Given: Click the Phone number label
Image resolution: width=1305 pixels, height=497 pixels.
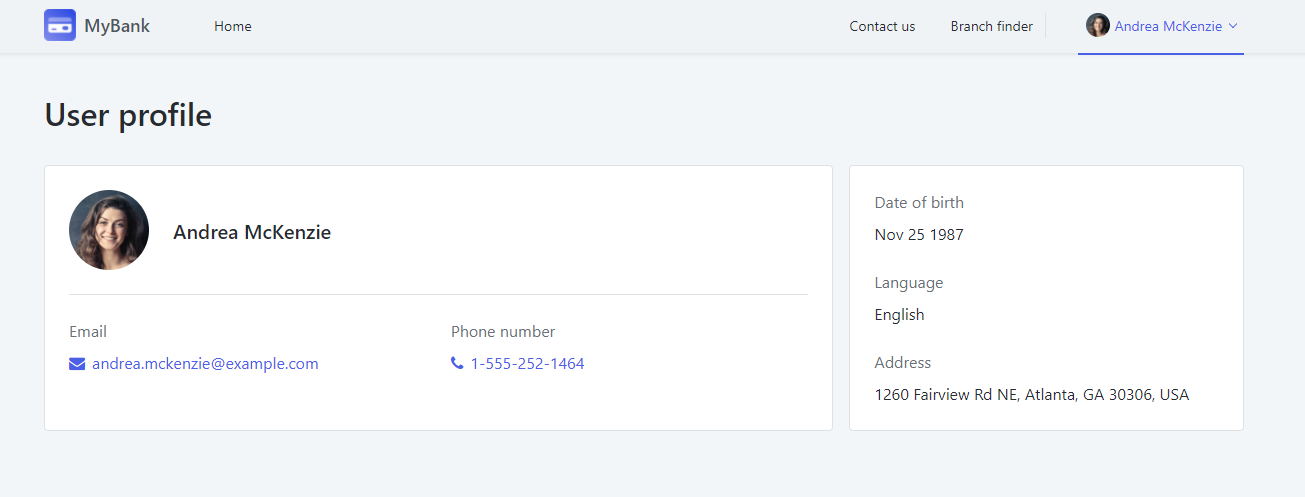Looking at the screenshot, I should pyautogui.click(x=503, y=332).
